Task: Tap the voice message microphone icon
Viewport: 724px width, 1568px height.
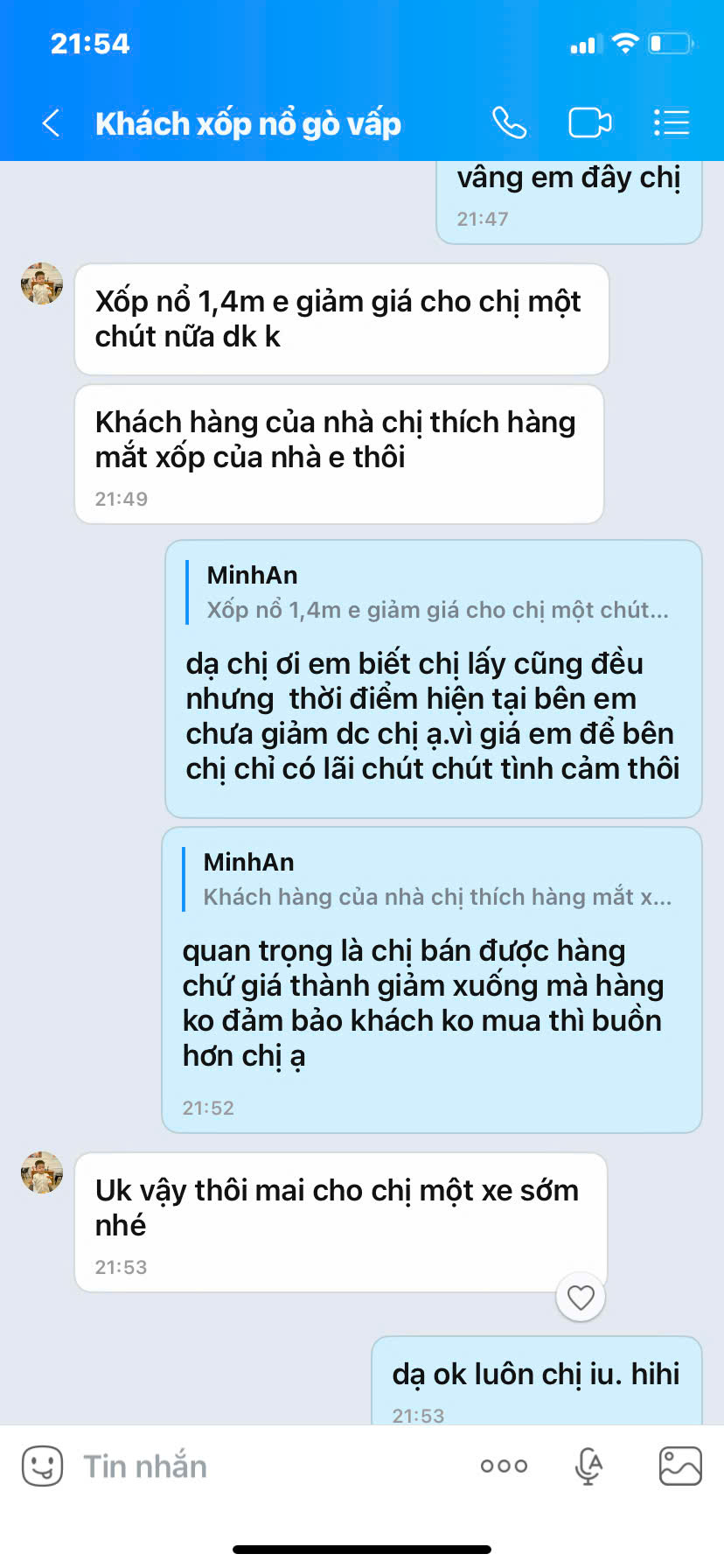Action: coord(589,1466)
